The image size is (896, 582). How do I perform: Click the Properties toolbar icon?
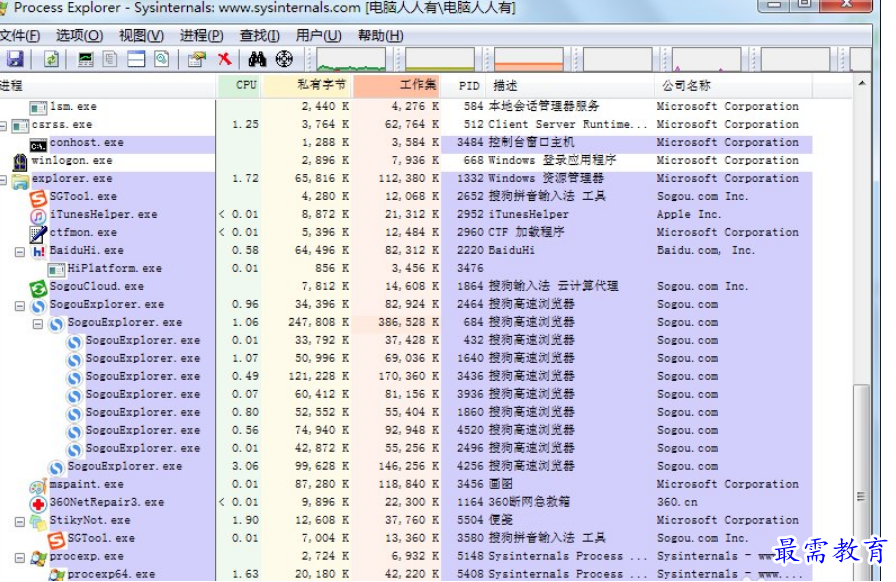tap(197, 60)
